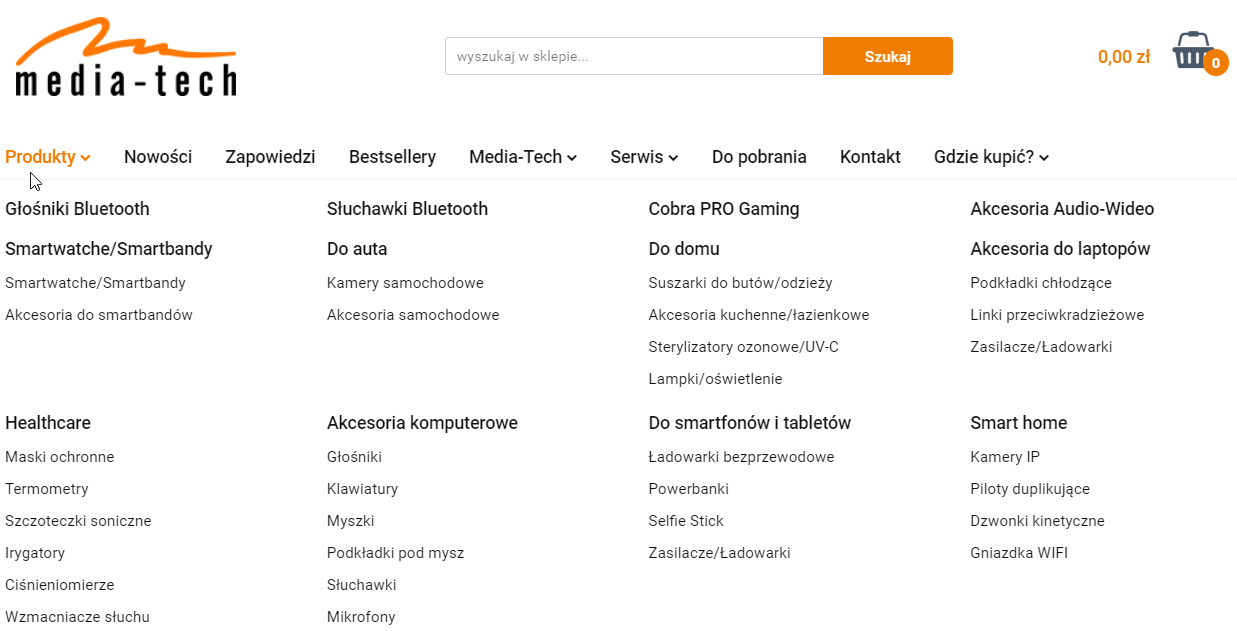1237x631 pixels.
Task: Select Zapowiedzi in the navigation bar
Action: click(x=270, y=157)
